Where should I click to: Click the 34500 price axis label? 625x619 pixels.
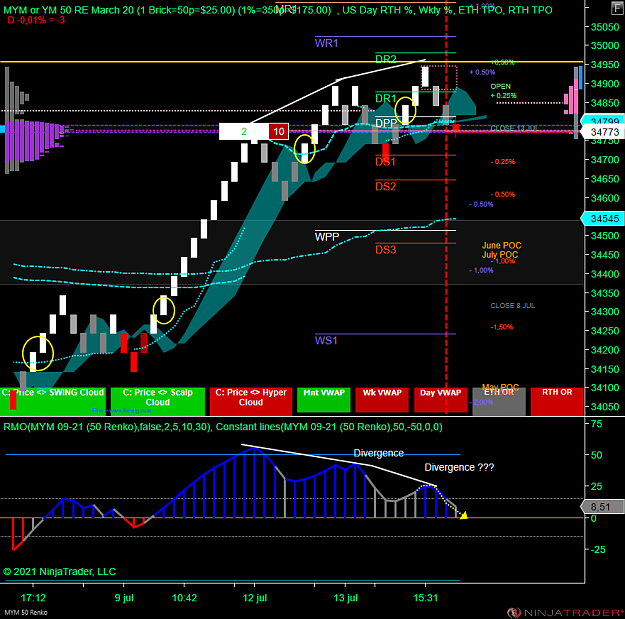(605, 236)
